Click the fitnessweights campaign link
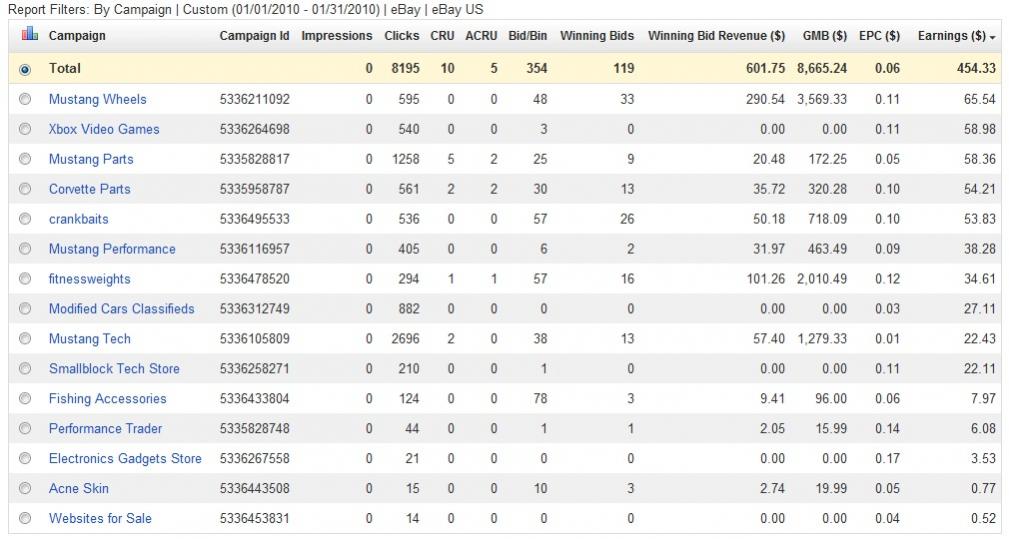The width and height of the screenshot is (1009, 539). click(x=90, y=279)
